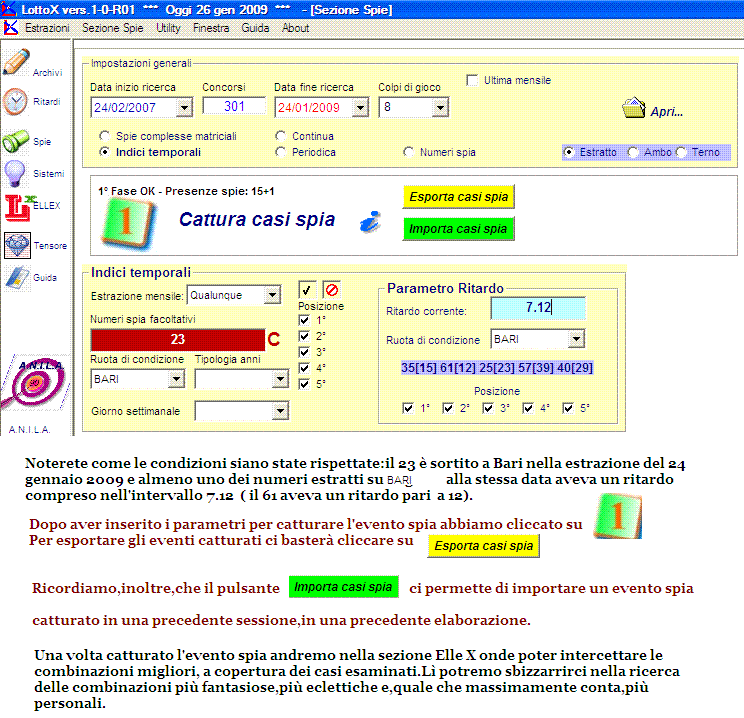Open the Finestra menu
The width and height of the screenshot is (744, 718).
[x=211, y=28]
